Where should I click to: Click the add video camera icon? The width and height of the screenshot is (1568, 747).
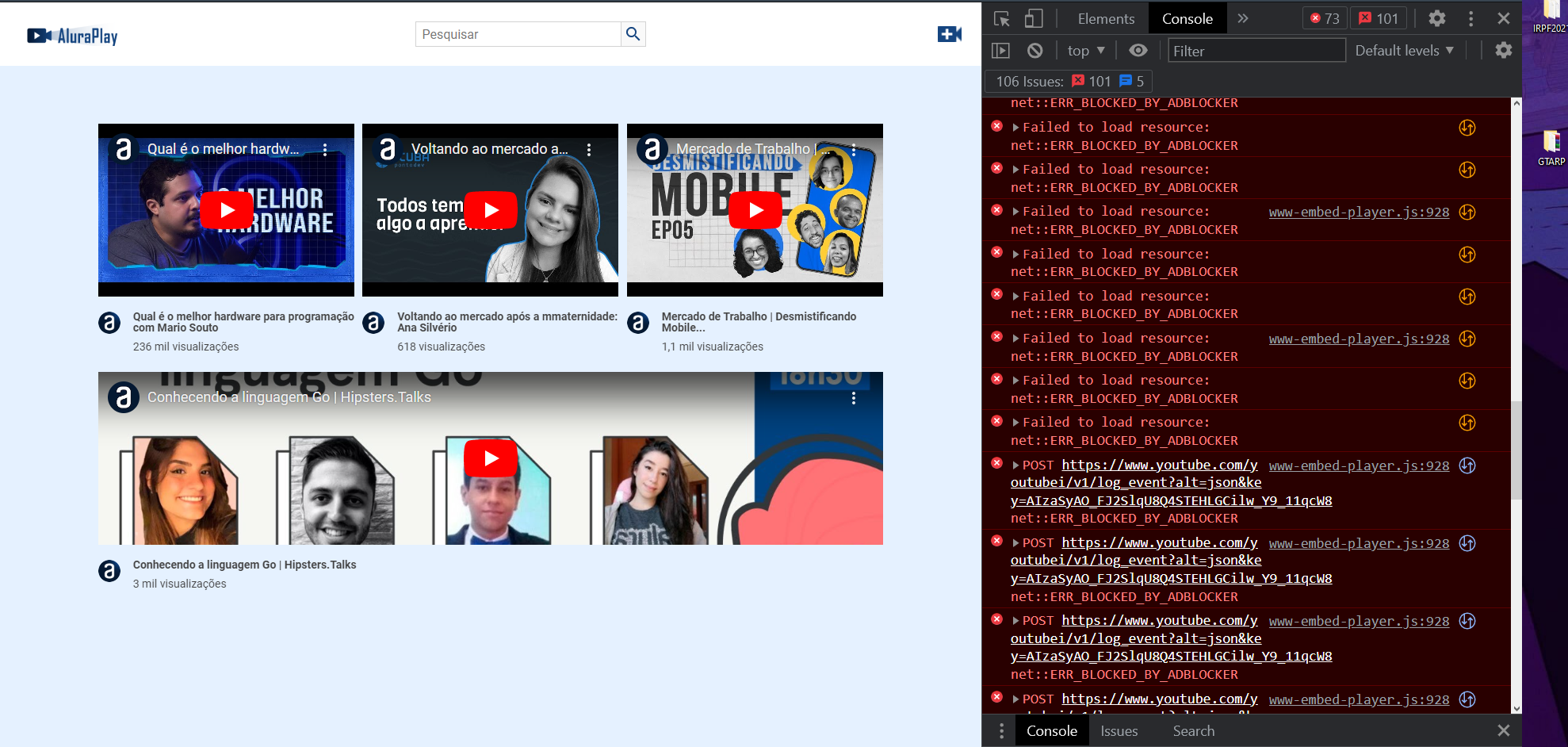pyautogui.click(x=949, y=34)
